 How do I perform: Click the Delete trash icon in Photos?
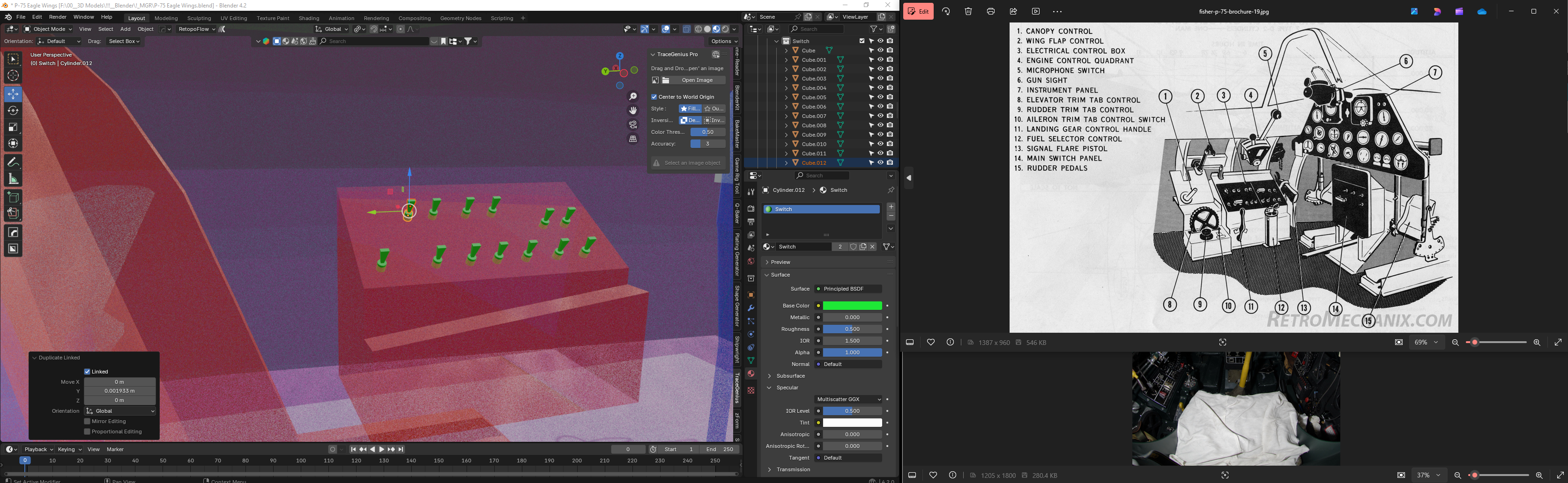968,12
